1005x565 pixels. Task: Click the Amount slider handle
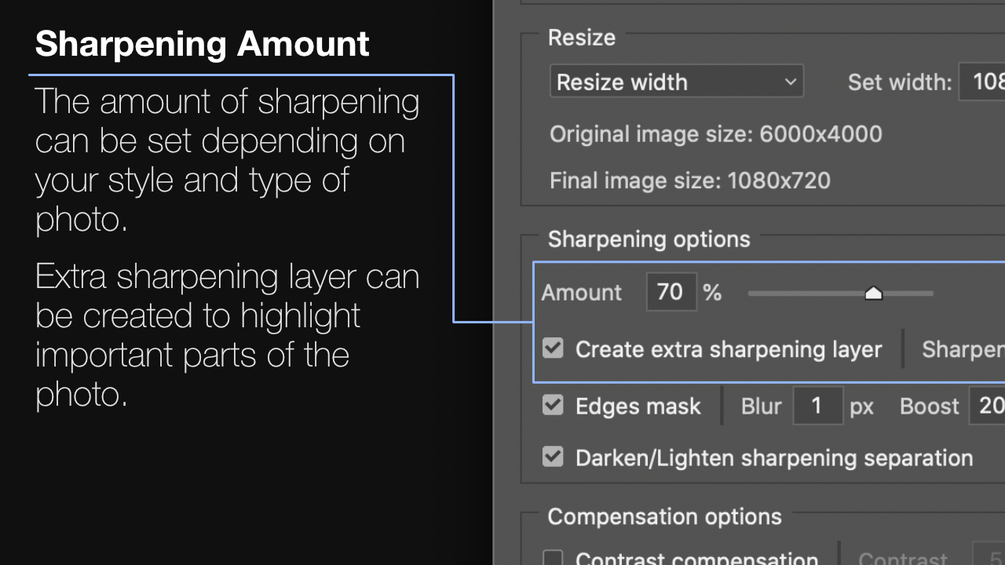click(873, 293)
